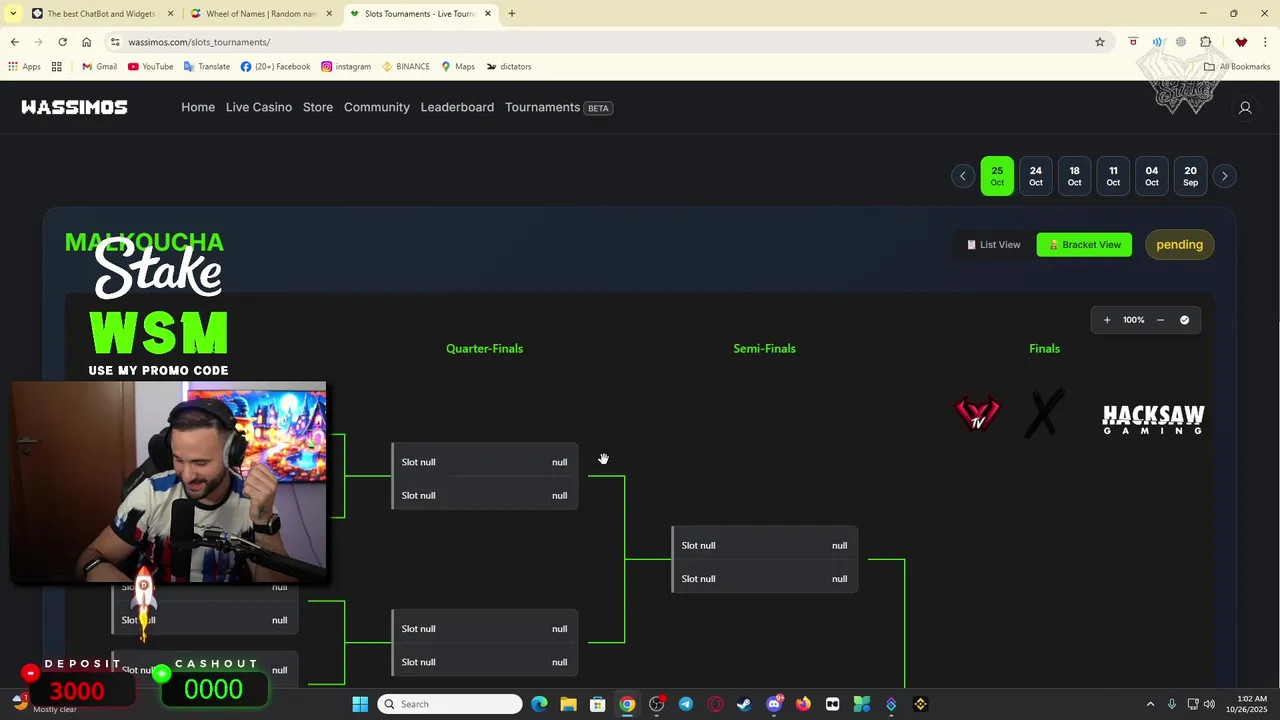Open the browser home page icon
Viewport: 1280px width, 720px height.
[x=86, y=42]
